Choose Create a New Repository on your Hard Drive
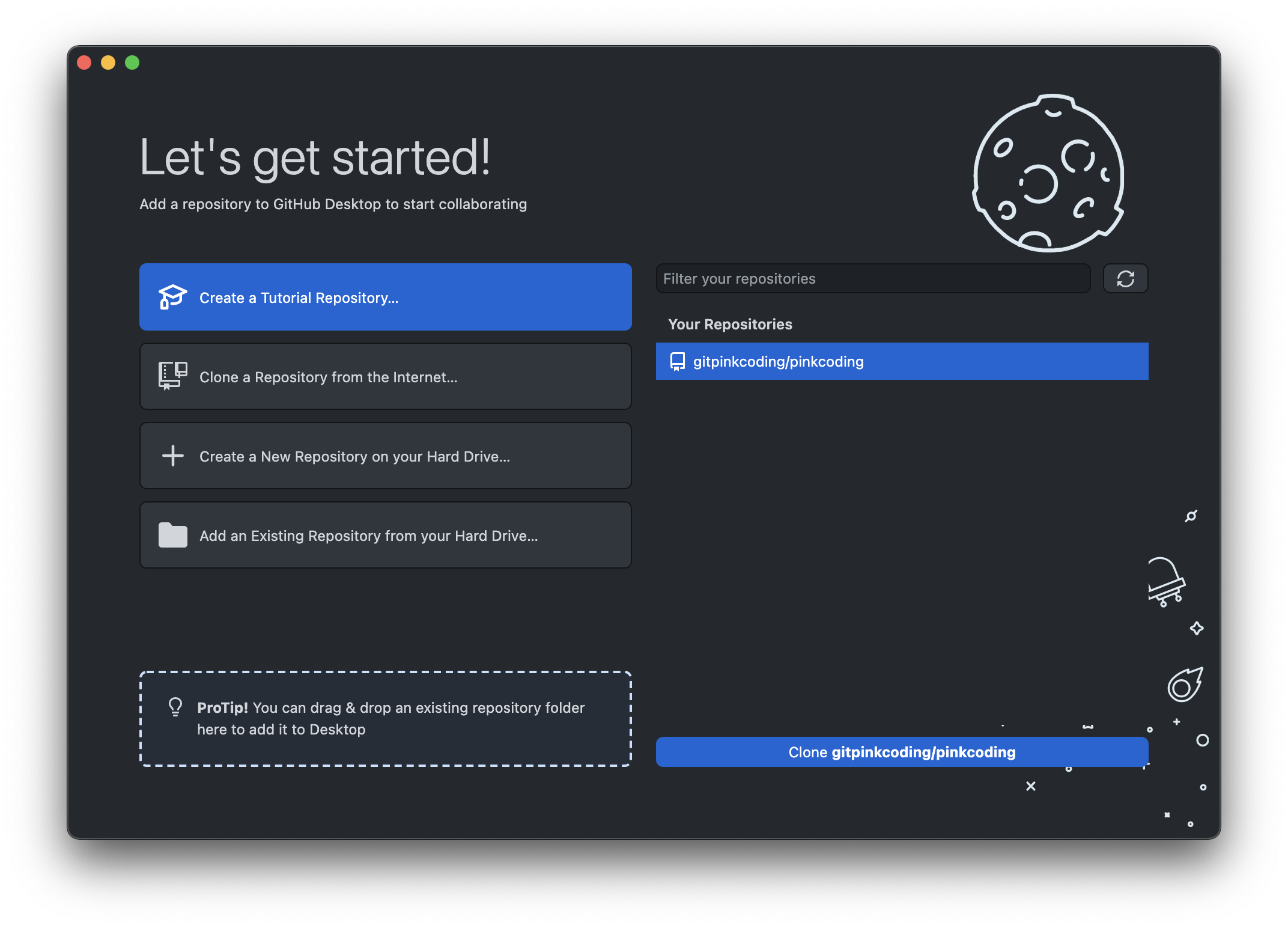This screenshot has width=1288, height=928. pos(385,456)
